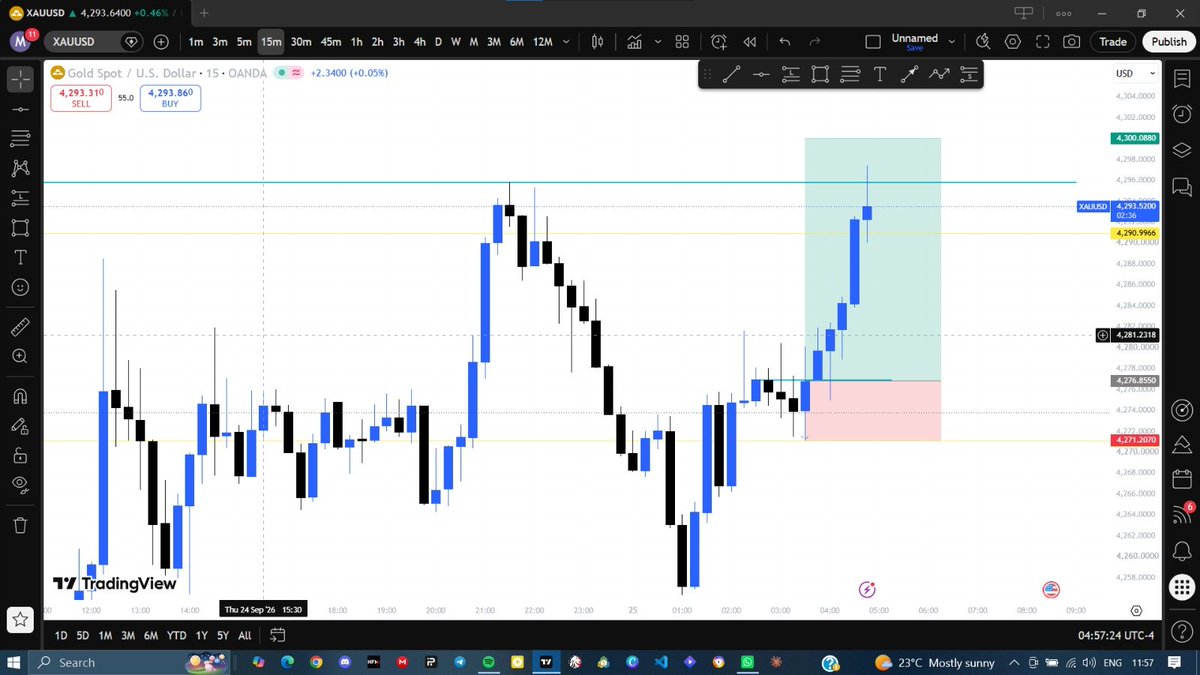
Task: Open timezone 04:57:24 UTC-4 menu
Action: click(x=1118, y=635)
